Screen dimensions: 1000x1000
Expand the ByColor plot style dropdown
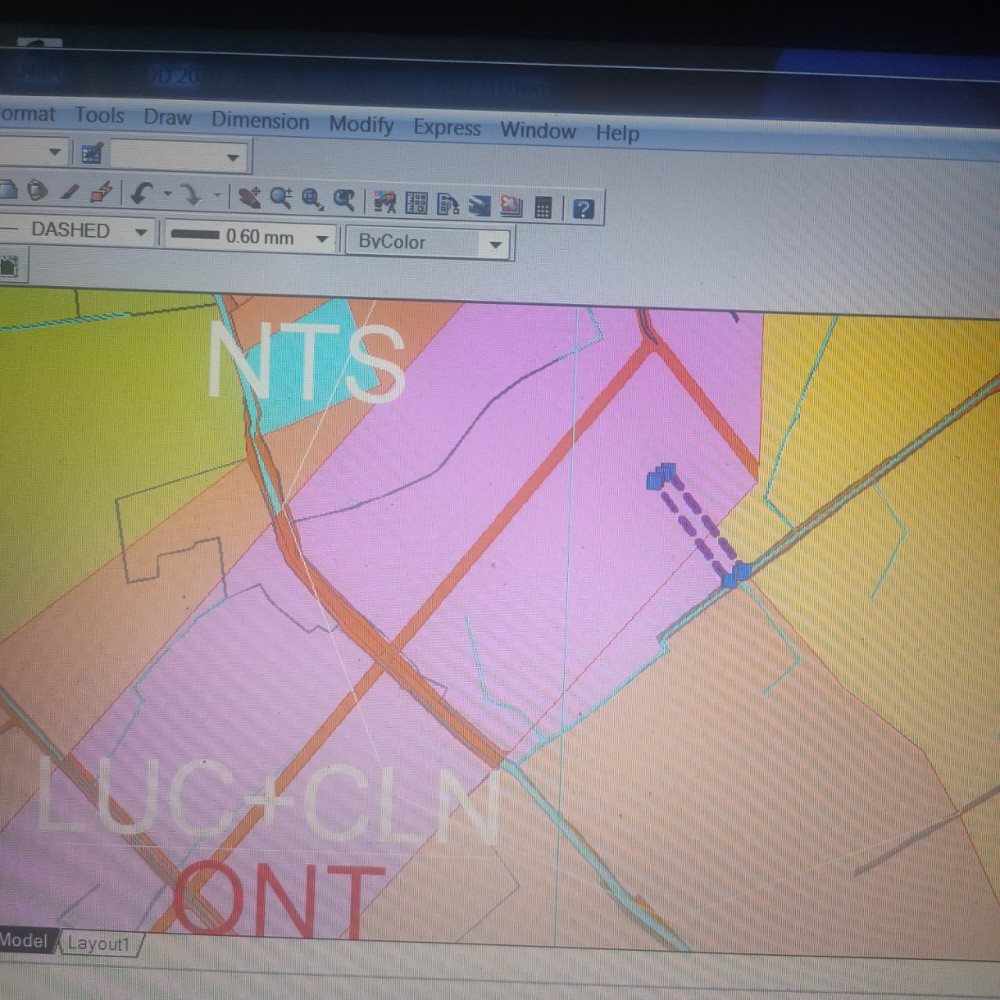494,244
